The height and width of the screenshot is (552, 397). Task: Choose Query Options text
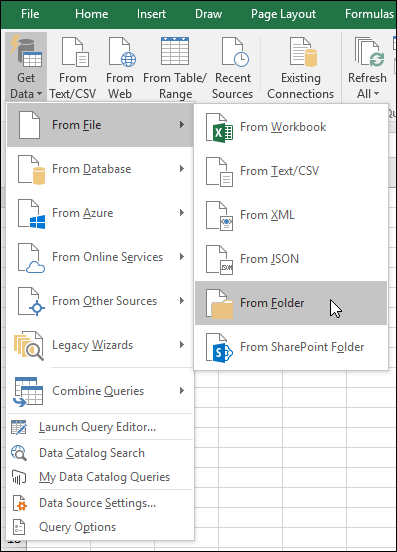(77, 527)
